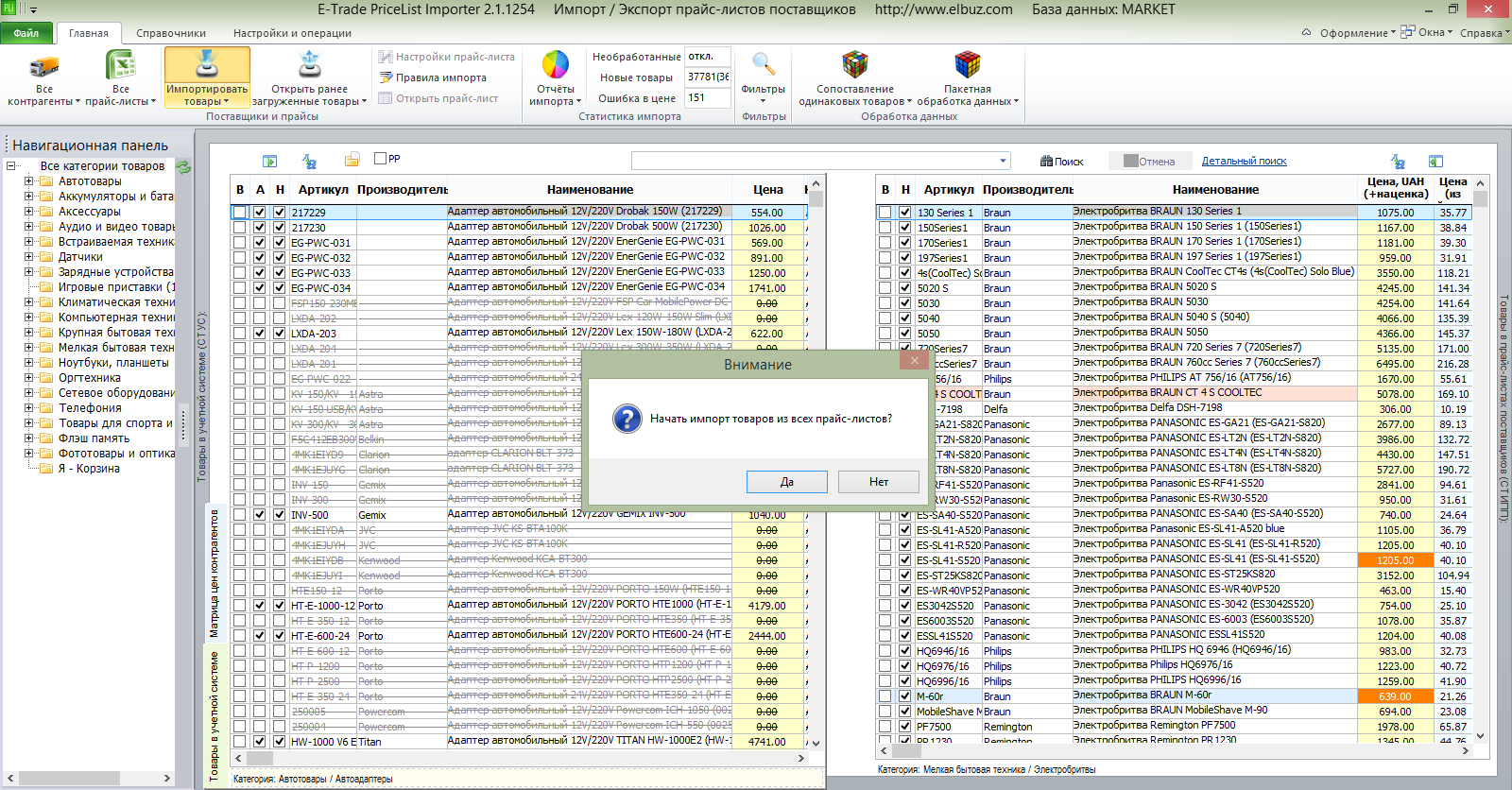Image resolution: width=1512 pixels, height=790 pixels.
Task: Open Фильтры magnifier tool
Action: (x=763, y=77)
